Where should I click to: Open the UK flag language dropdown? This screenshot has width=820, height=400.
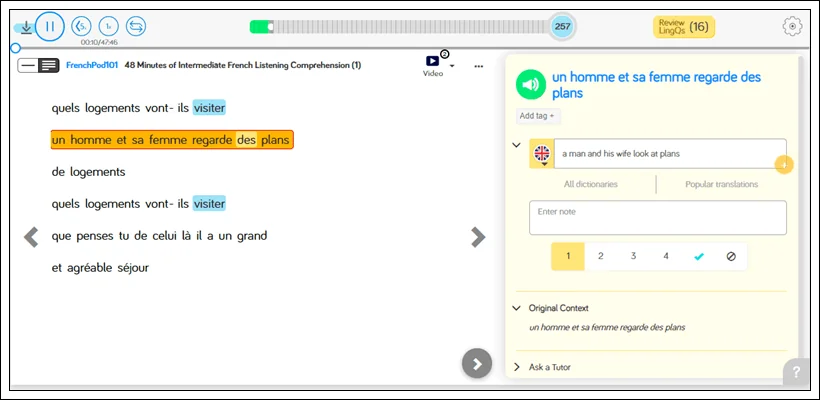[542, 155]
